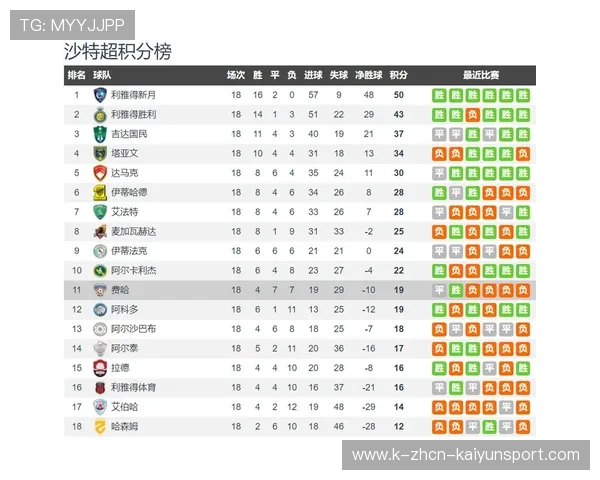Click the 利雅得新月 team logo
This screenshot has width=600, height=480.
pos(100,95)
